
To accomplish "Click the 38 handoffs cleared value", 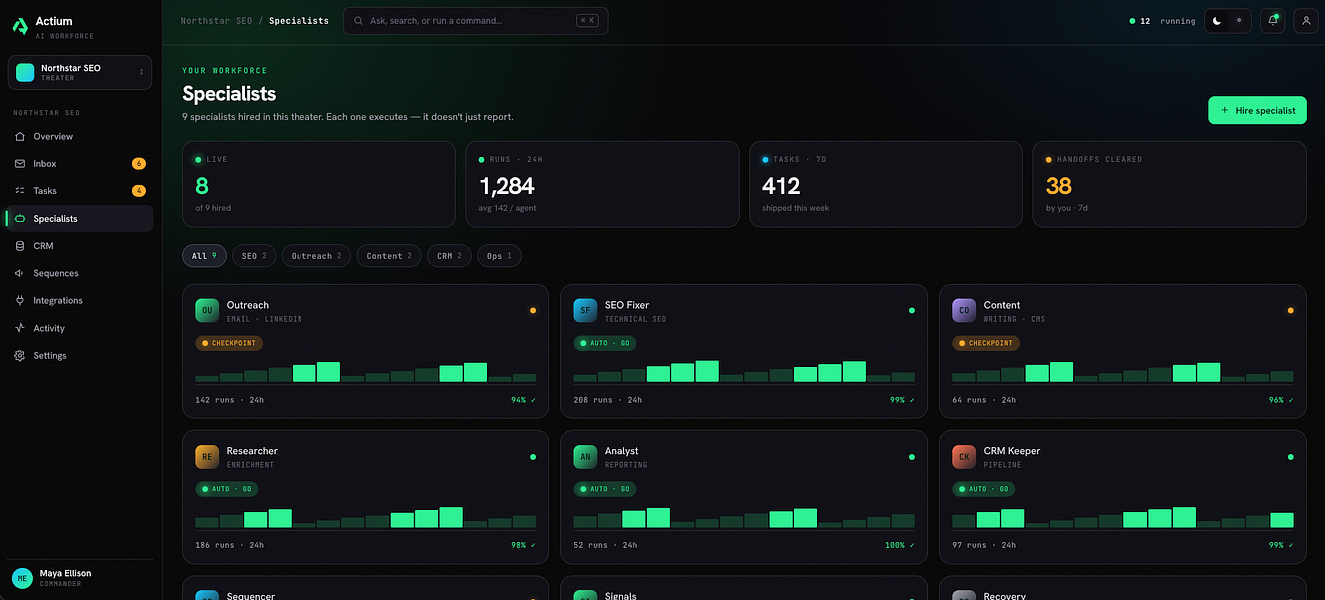I will point(1059,186).
